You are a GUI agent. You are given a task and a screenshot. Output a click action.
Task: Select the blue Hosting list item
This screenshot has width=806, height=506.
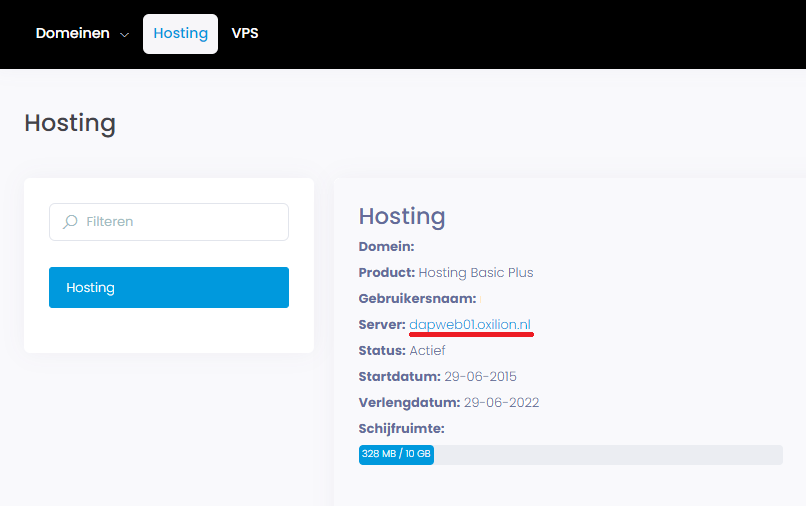[169, 287]
